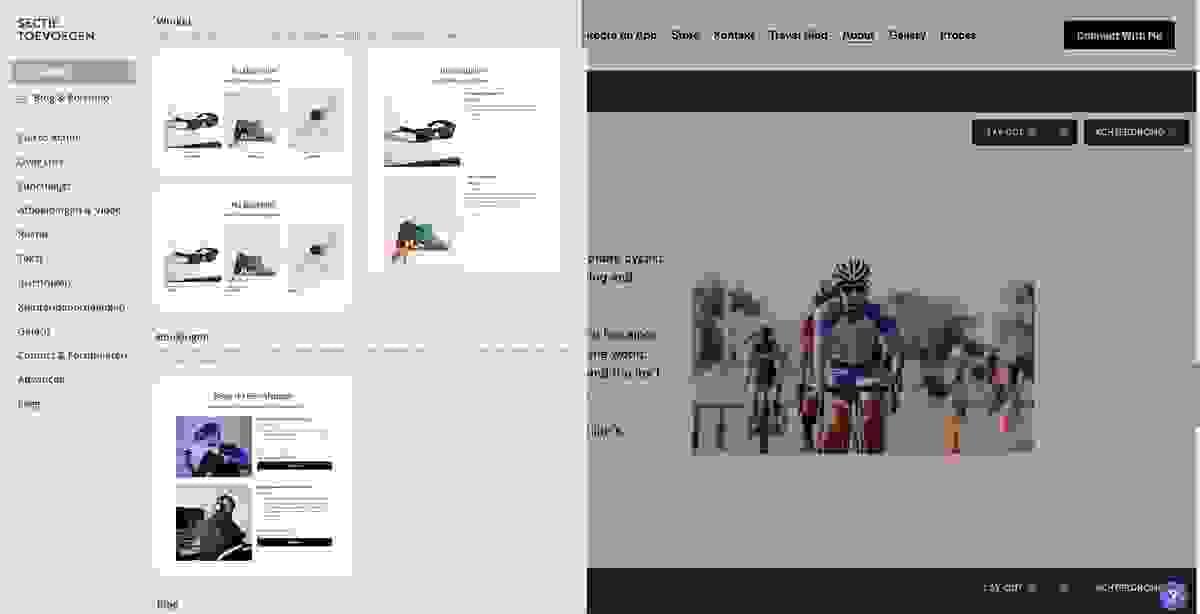The height and width of the screenshot is (614, 1200).
Task: Open the Afbeeldingen & Video category
Action: [68, 210]
